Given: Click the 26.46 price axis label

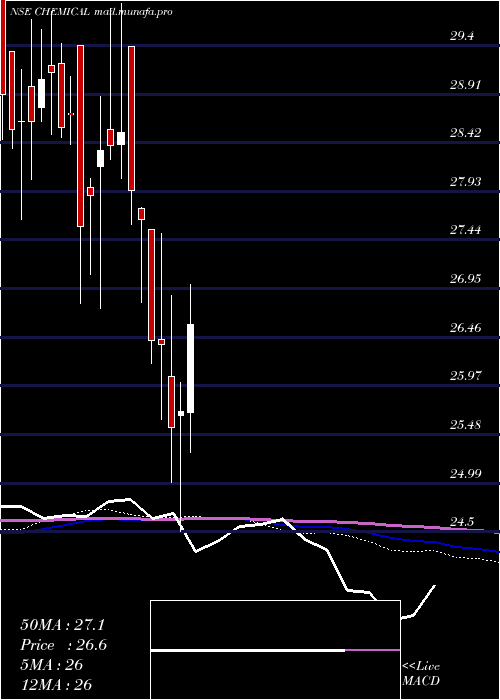Looking at the screenshot, I should click(x=465, y=327).
